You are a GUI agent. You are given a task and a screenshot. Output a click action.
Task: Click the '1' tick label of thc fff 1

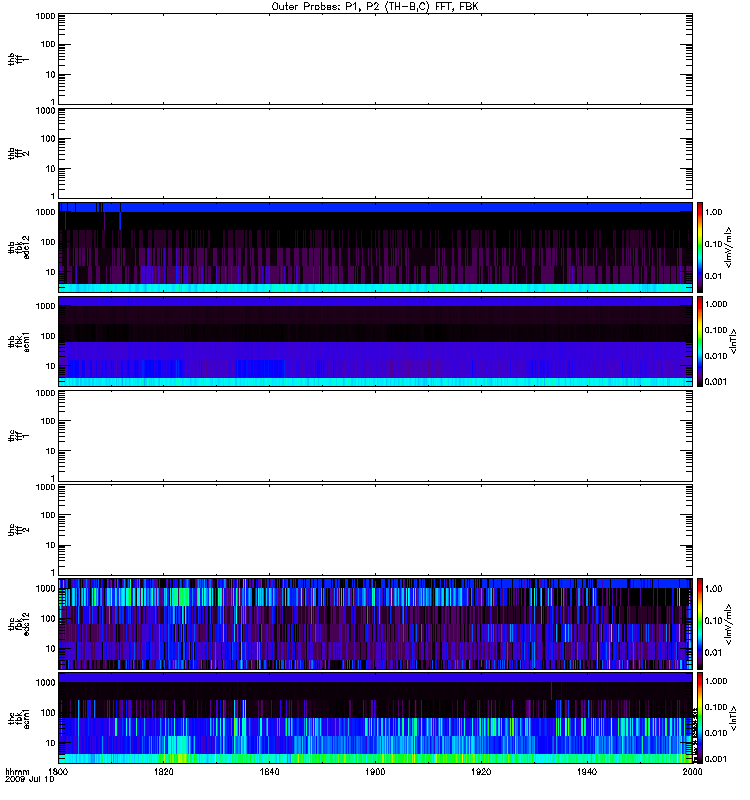coord(53,478)
